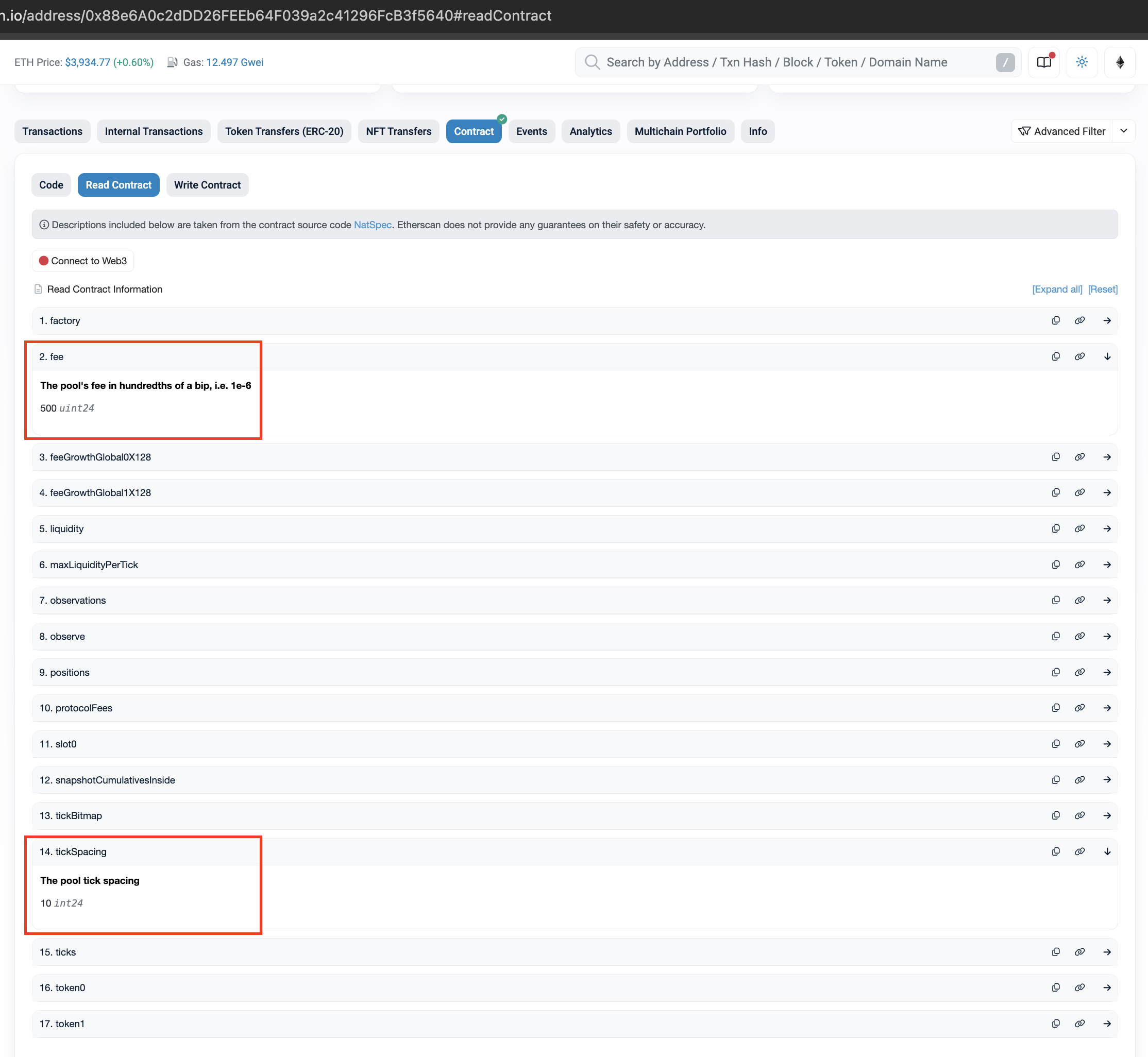Image resolution: width=1148 pixels, height=1057 pixels.
Task: Click Reset to clear expanded queries
Action: (x=1102, y=289)
